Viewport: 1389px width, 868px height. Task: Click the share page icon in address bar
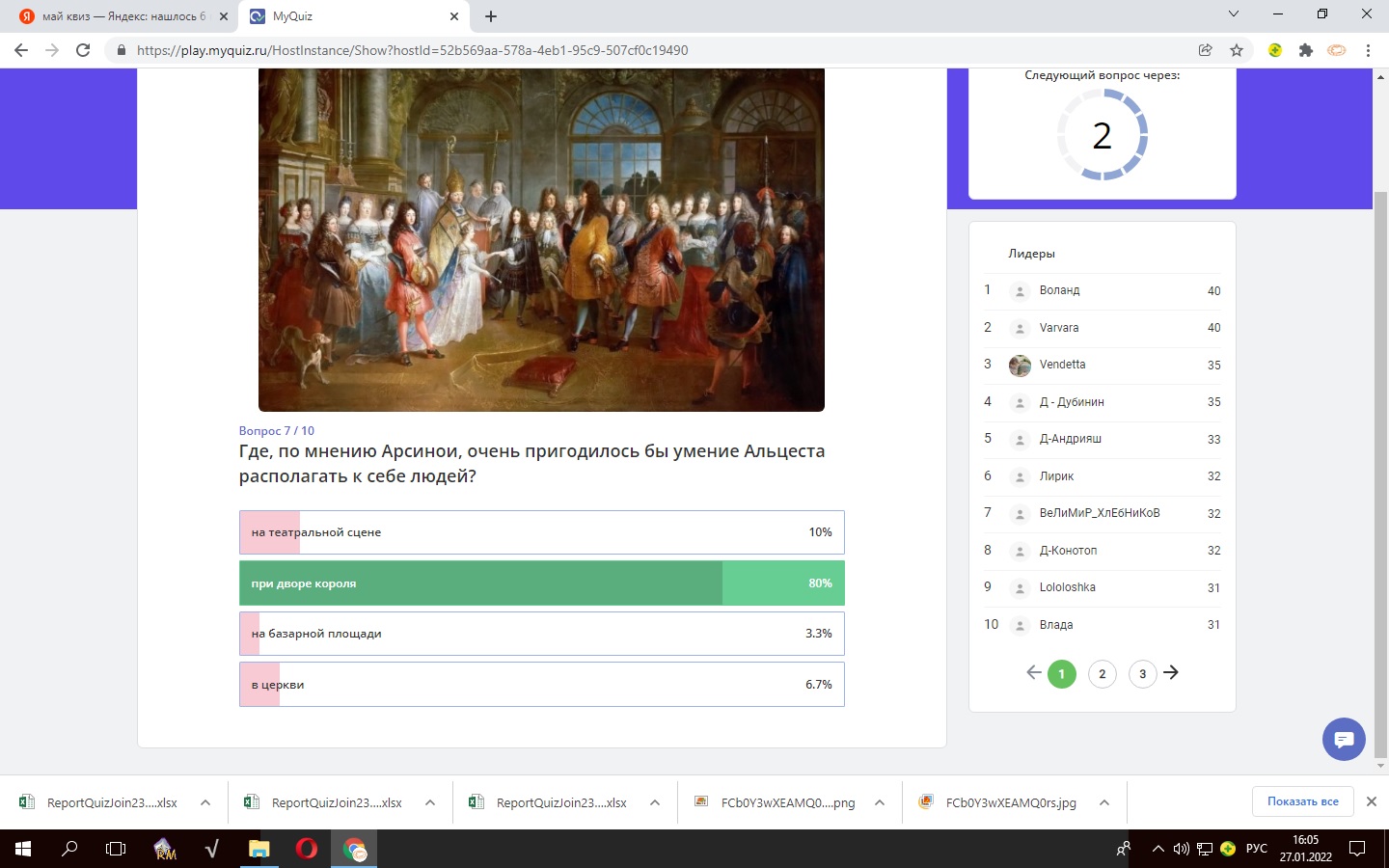1205,50
